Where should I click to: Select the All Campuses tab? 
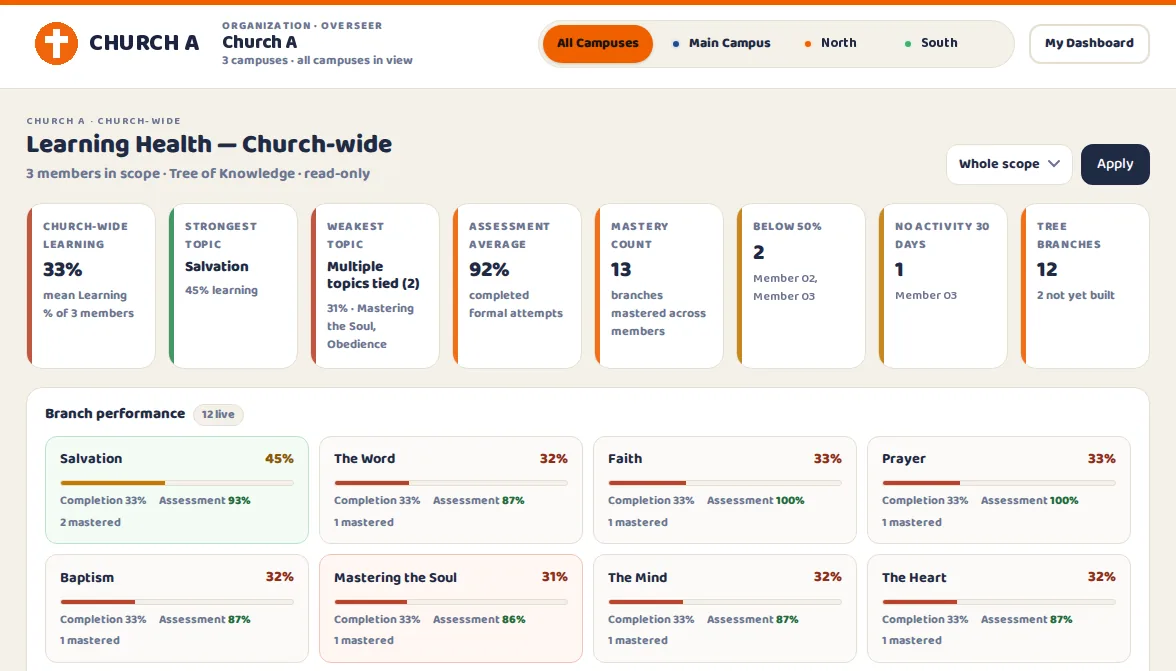pyautogui.click(x=597, y=43)
